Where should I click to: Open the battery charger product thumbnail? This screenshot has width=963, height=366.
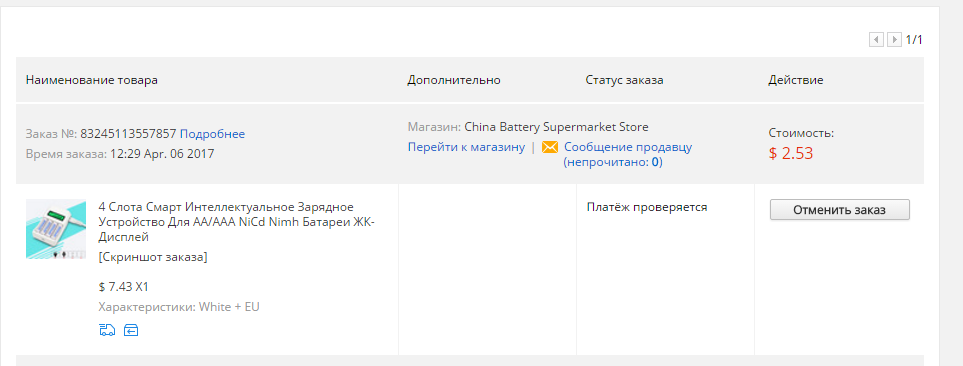[56, 229]
